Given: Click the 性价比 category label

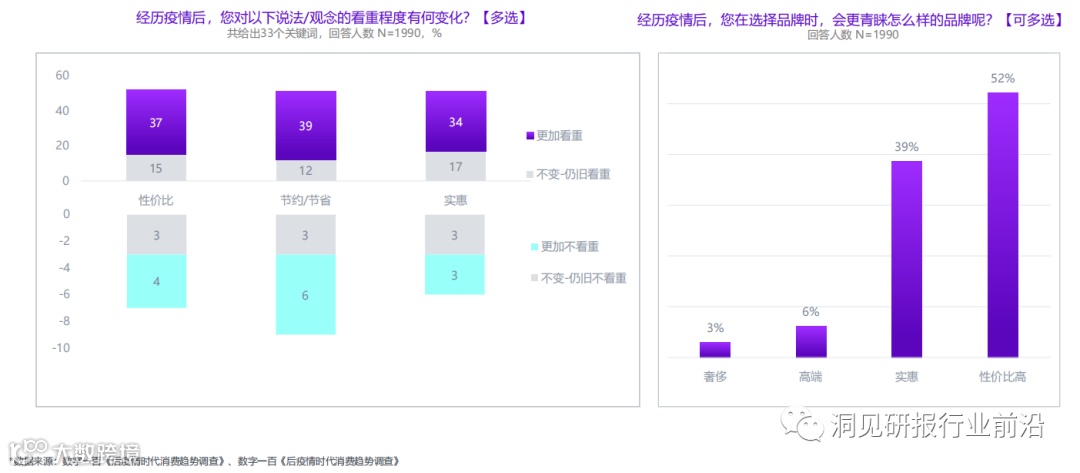Looking at the screenshot, I should [156, 200].
